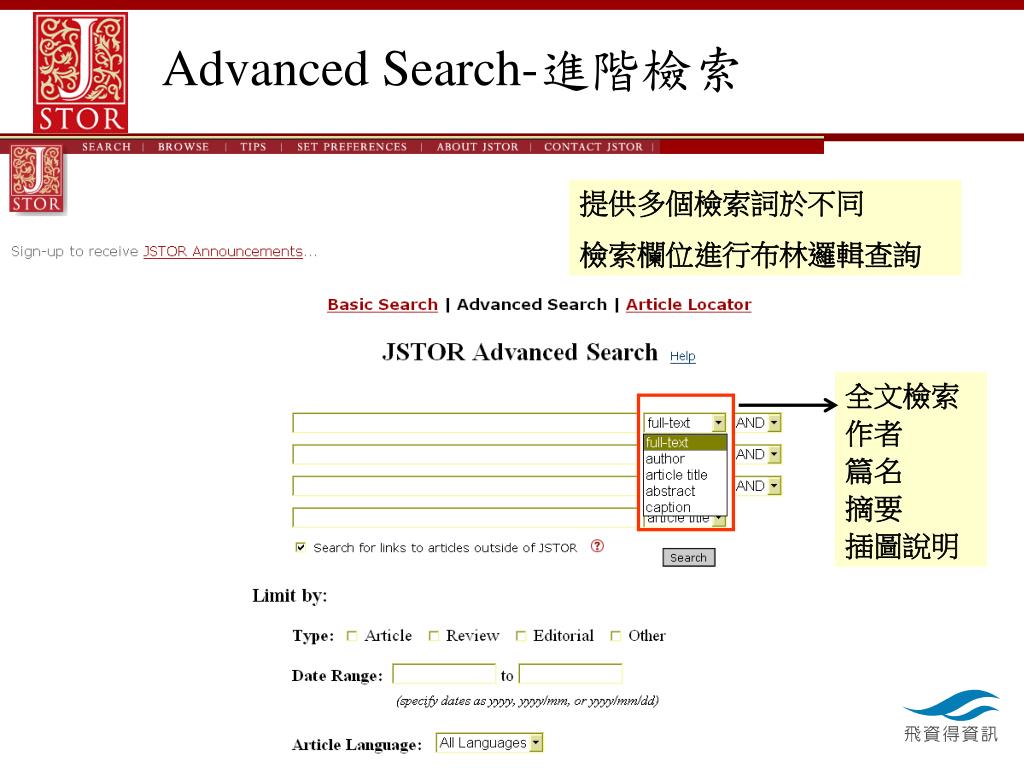Open the BROWSE menu item

[x=183, y=147]
